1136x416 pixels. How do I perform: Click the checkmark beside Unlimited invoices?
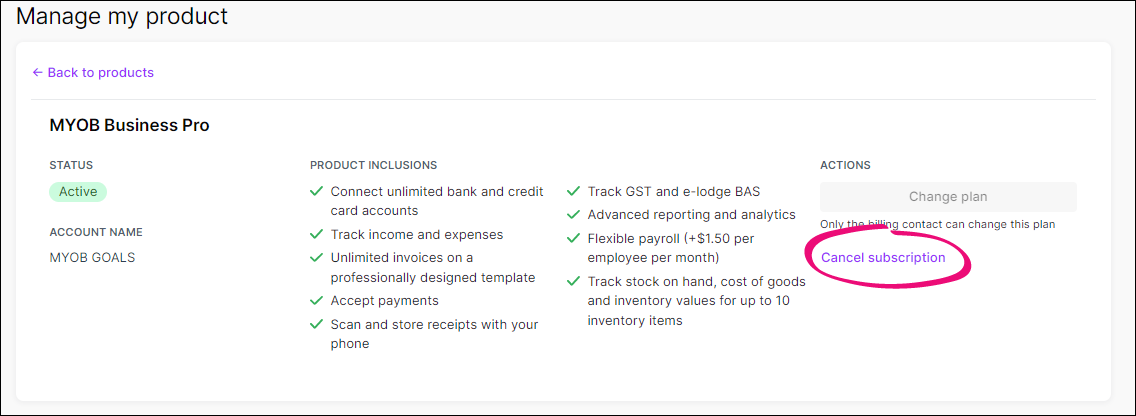(317, 257)
